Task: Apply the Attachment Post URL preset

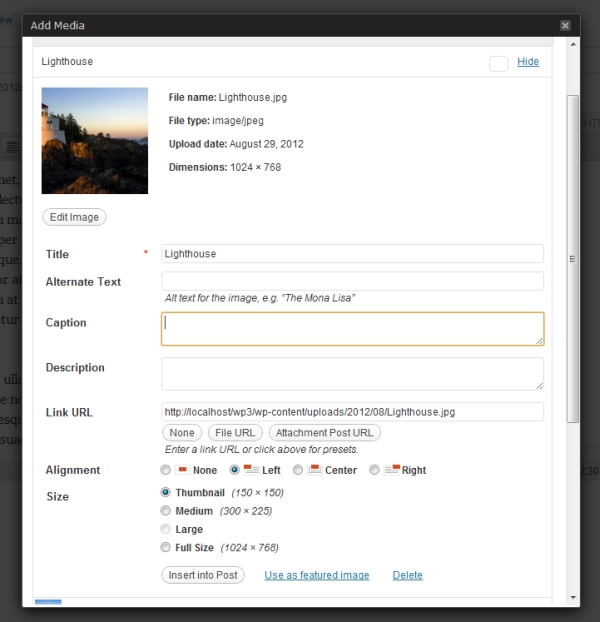Action: click(x=324, y=432)
